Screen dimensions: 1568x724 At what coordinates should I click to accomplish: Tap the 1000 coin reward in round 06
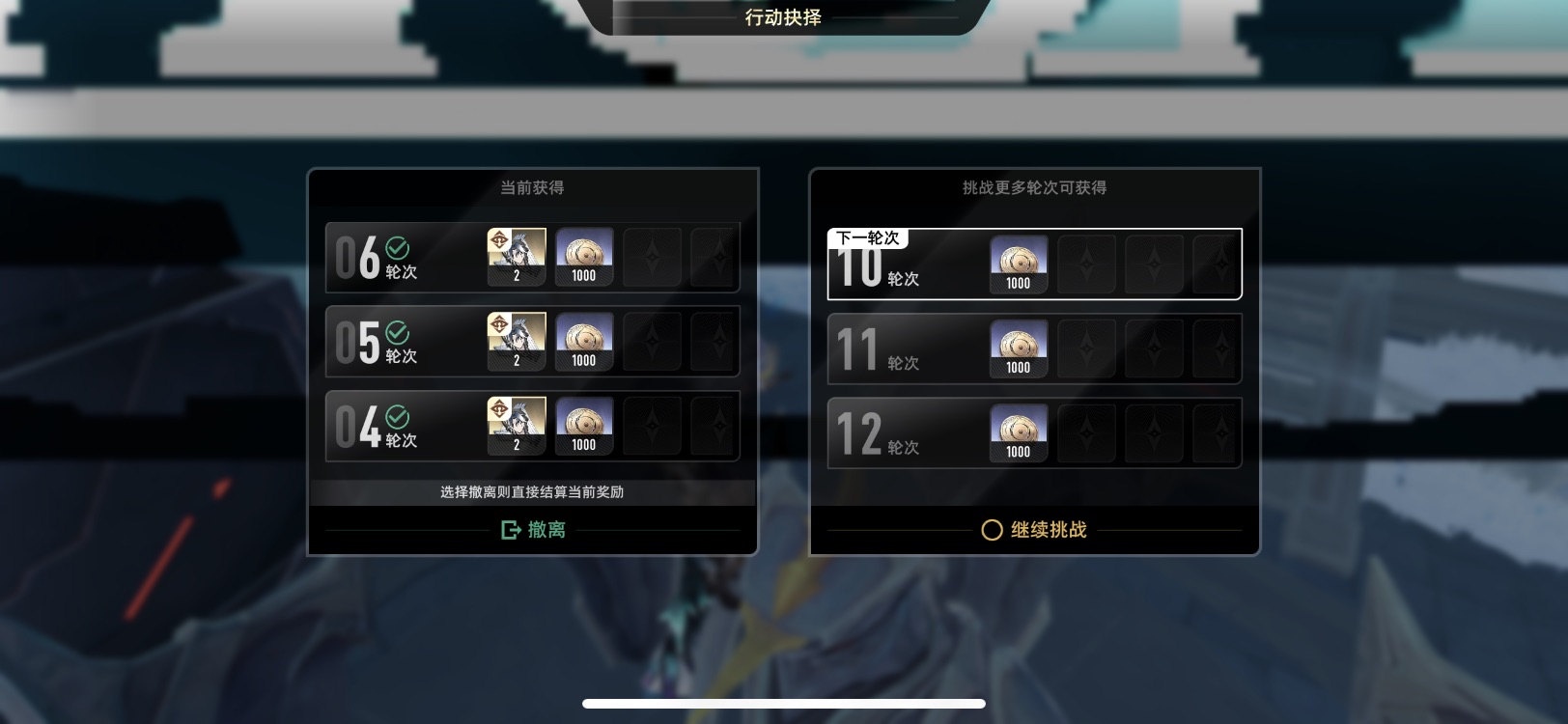584,257
